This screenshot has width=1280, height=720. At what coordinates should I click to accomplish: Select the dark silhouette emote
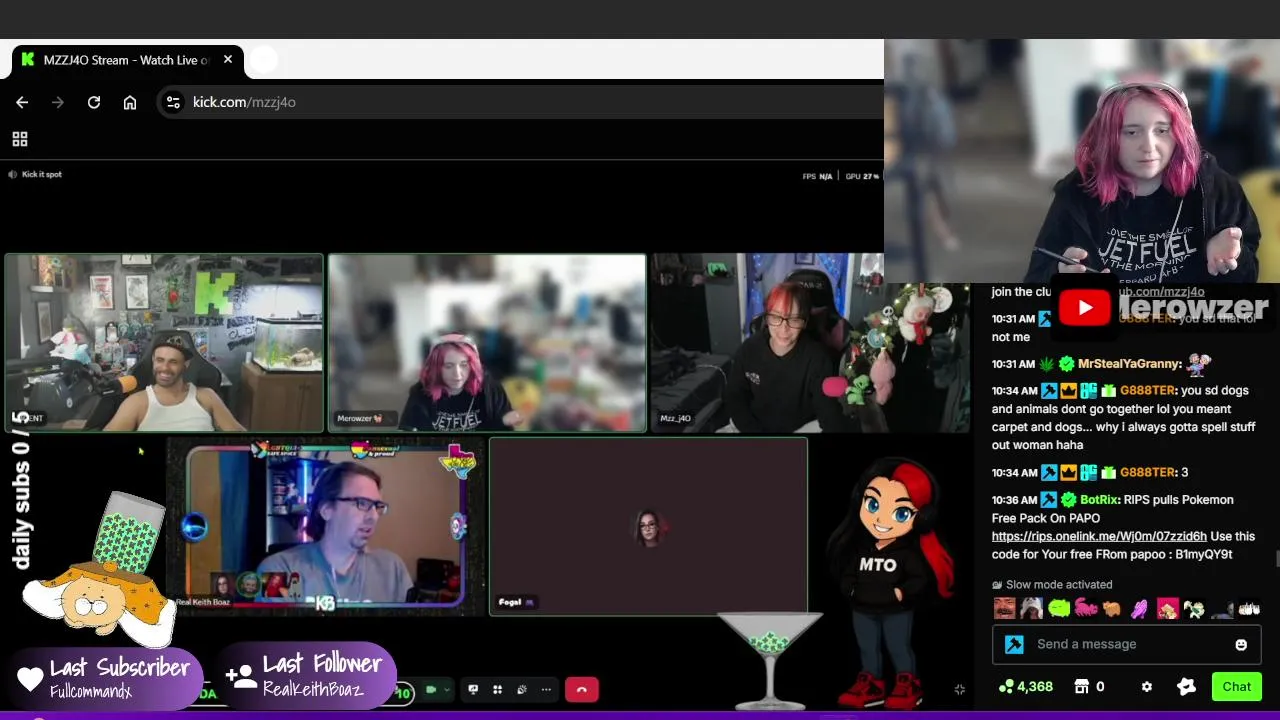[1221, 608]
